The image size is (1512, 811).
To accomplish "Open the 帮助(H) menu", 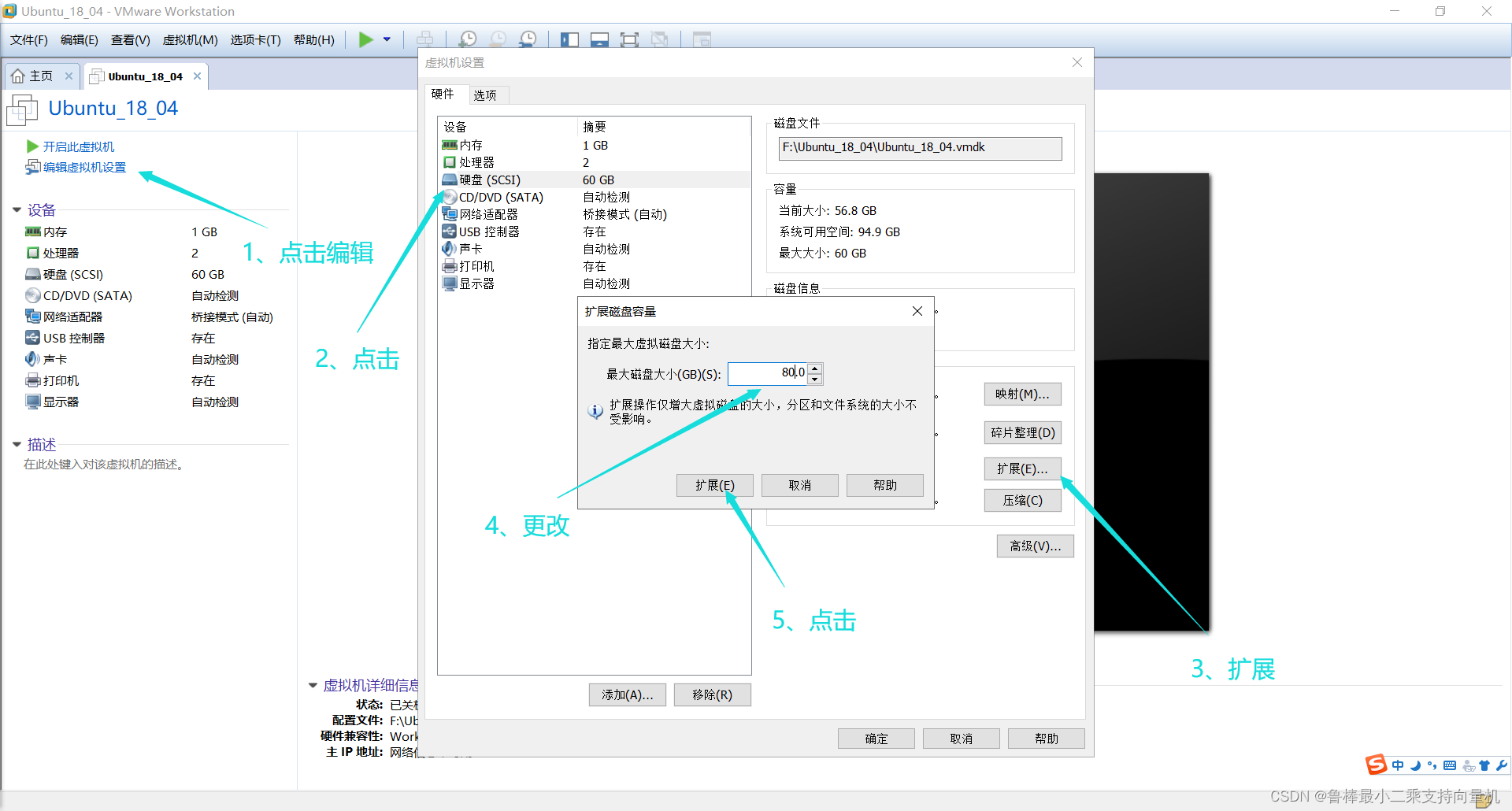I will 313,39.
